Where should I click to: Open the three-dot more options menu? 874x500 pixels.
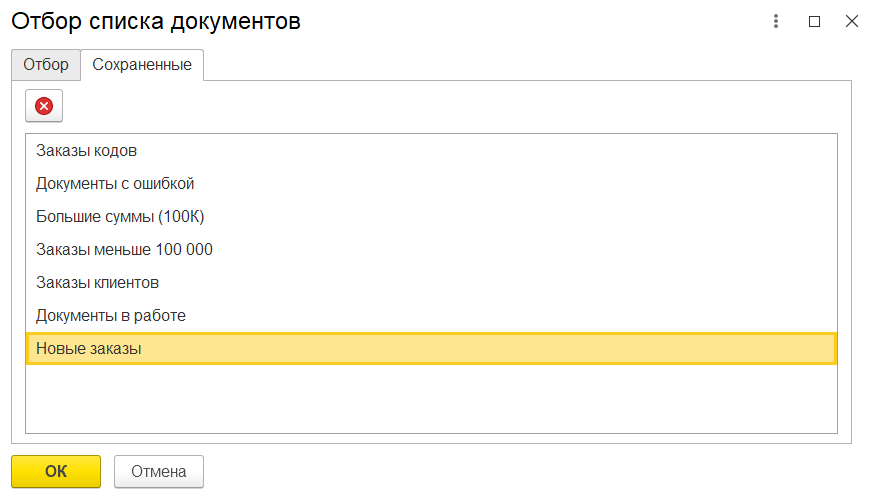pyautogui.click(x=776, y=21)
